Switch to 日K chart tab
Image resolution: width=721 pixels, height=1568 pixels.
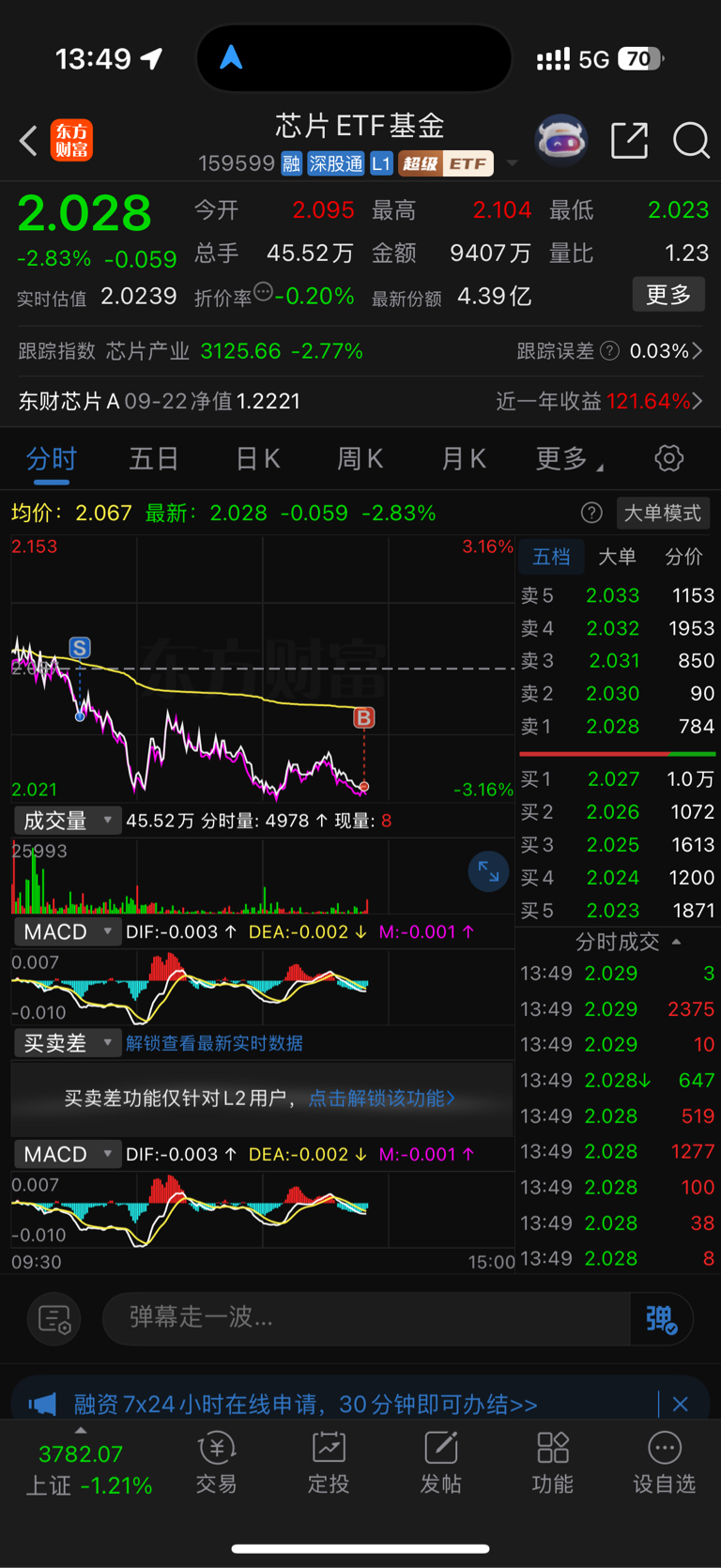[257, 459]
